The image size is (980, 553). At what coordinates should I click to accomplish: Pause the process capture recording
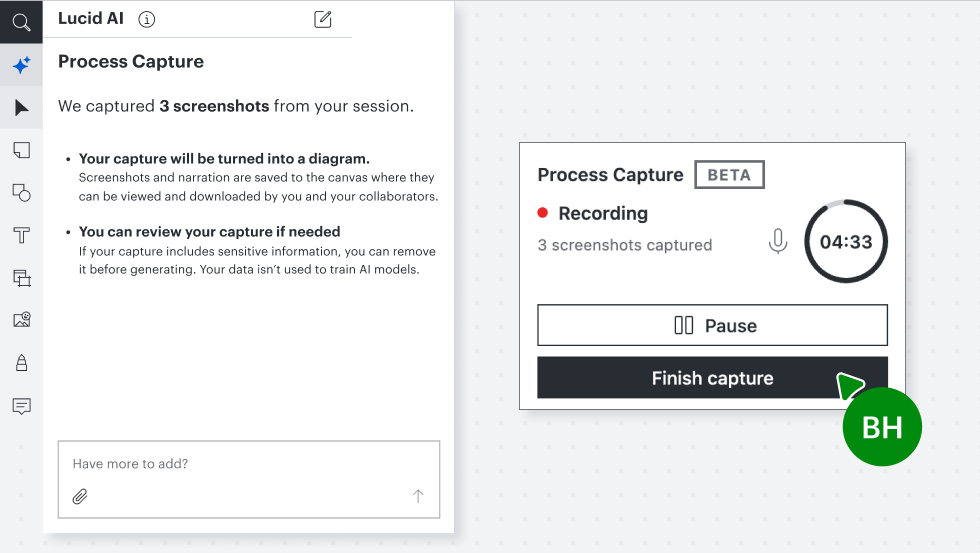pyautogui.click(x=712, y=325)
